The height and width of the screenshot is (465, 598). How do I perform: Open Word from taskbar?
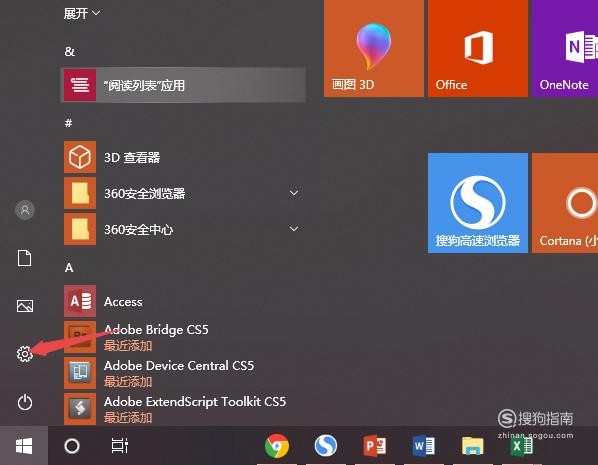(x=423, y=446)
